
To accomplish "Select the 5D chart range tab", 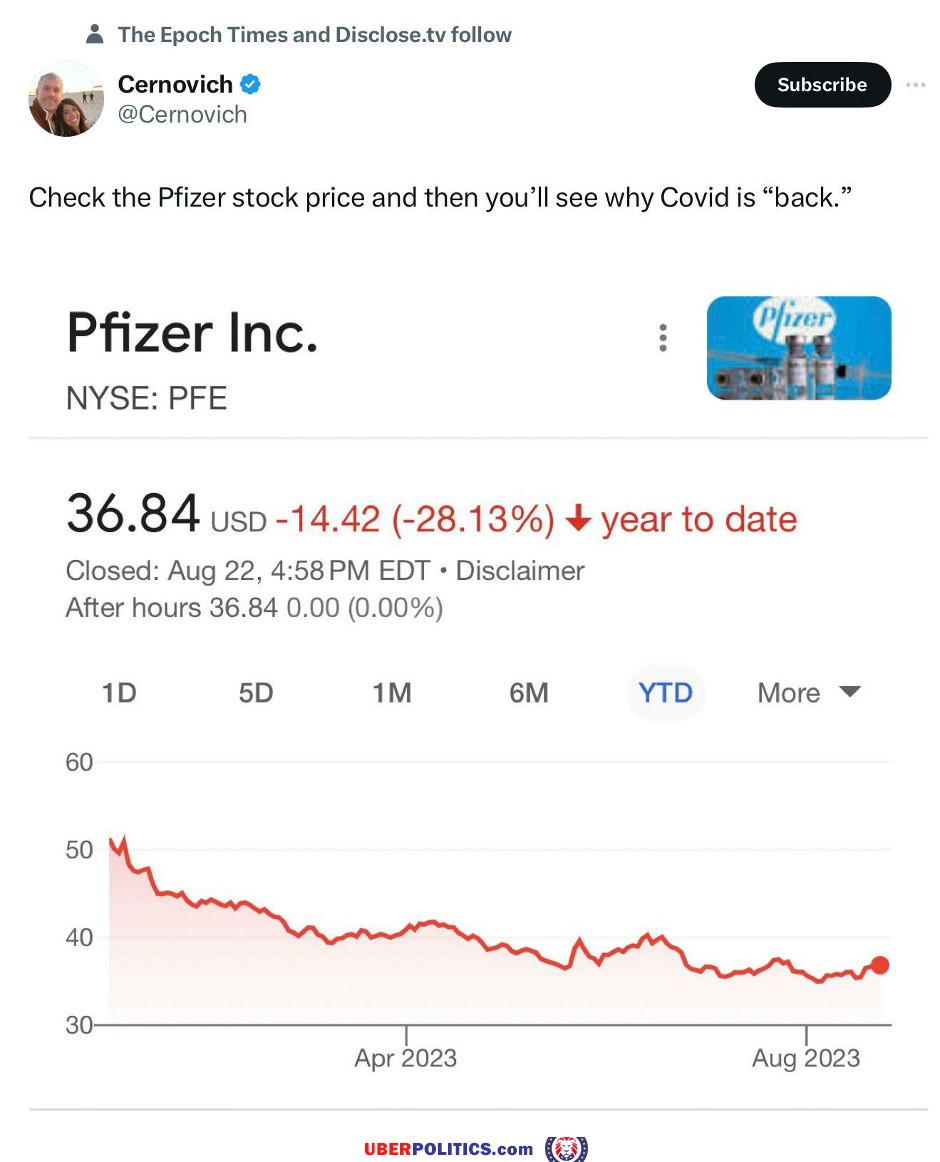I will tap(256, 693).
